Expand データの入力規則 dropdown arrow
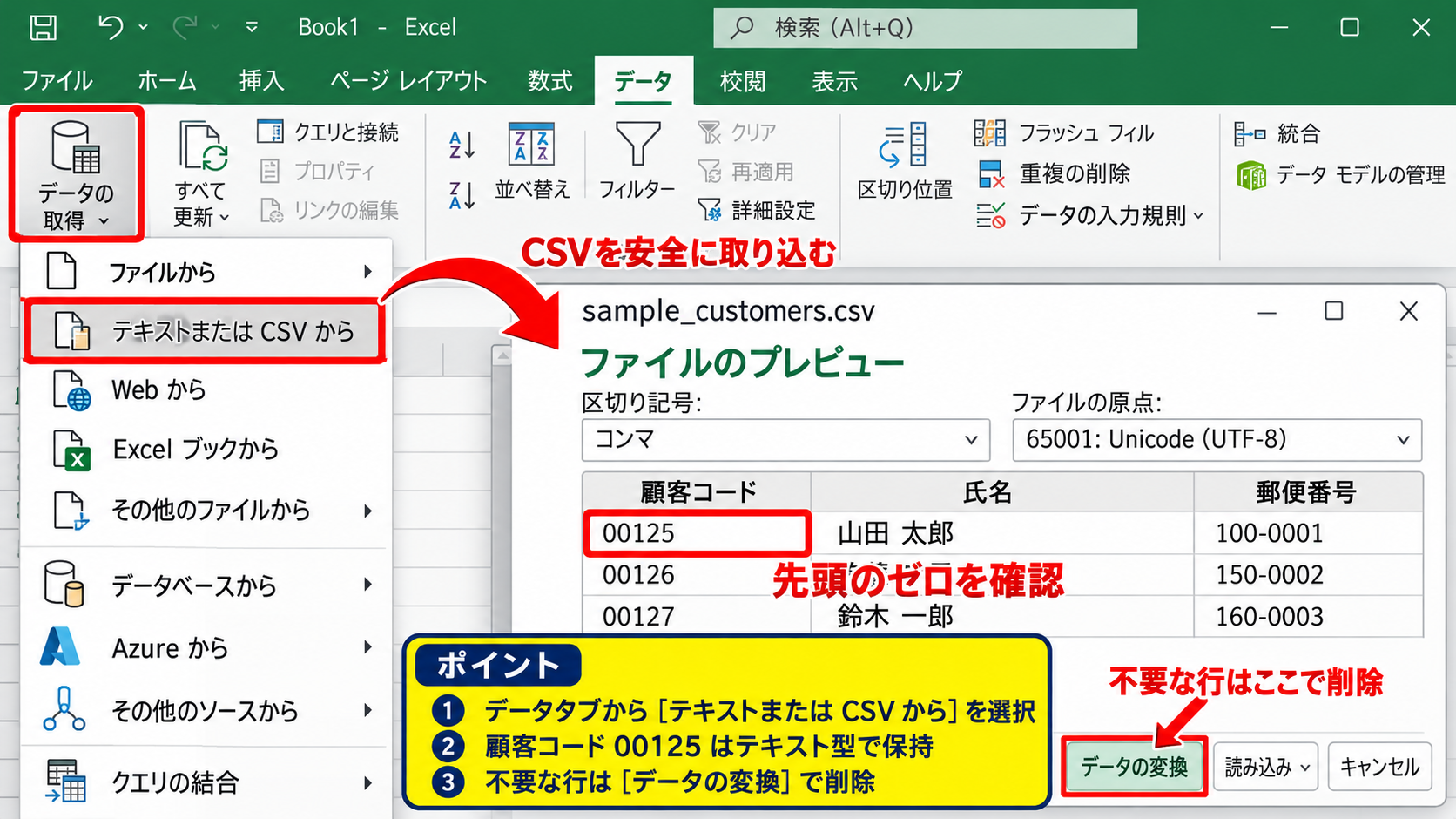Image resolution: width=1456 pixels, height=819 pixels. coord(1199,216)
